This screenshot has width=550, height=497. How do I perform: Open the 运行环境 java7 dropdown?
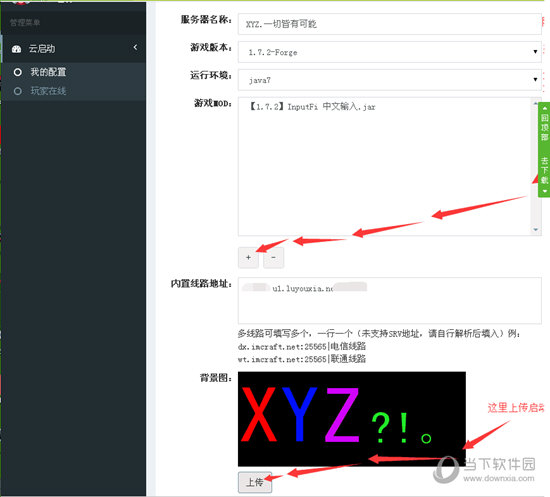click(389, 80)
